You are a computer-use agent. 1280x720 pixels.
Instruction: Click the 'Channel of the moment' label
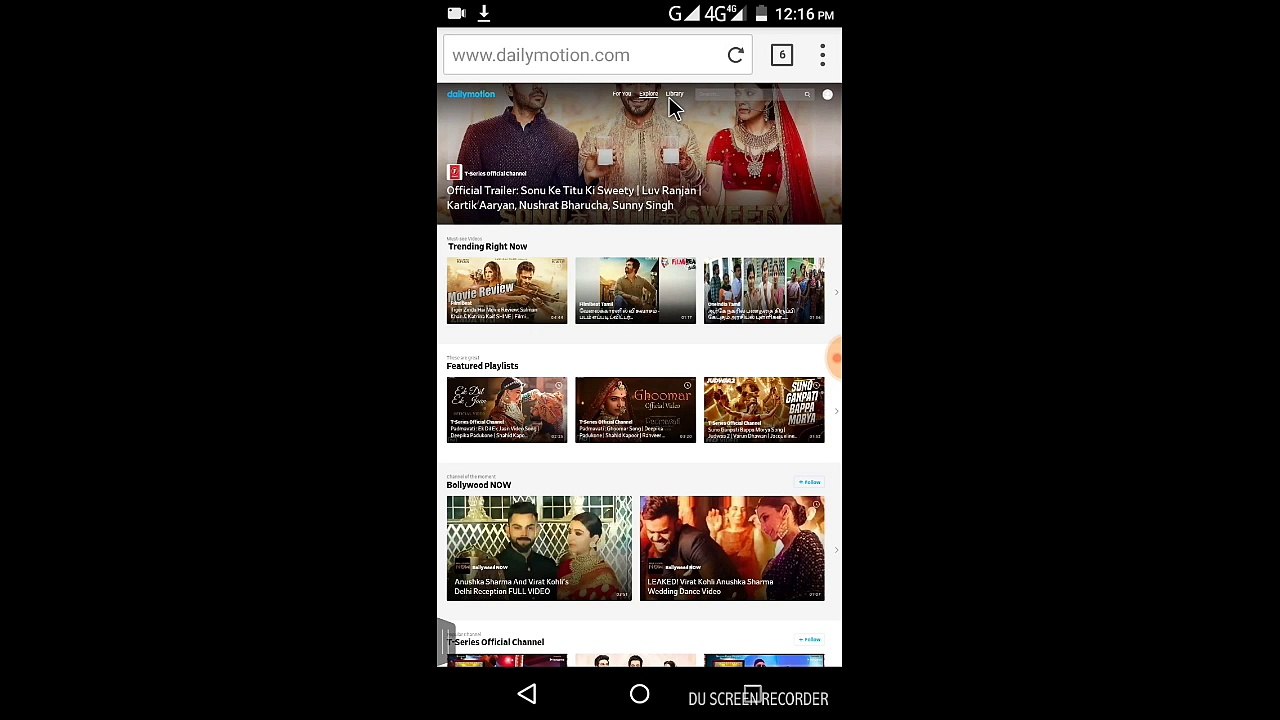(471, 476)
